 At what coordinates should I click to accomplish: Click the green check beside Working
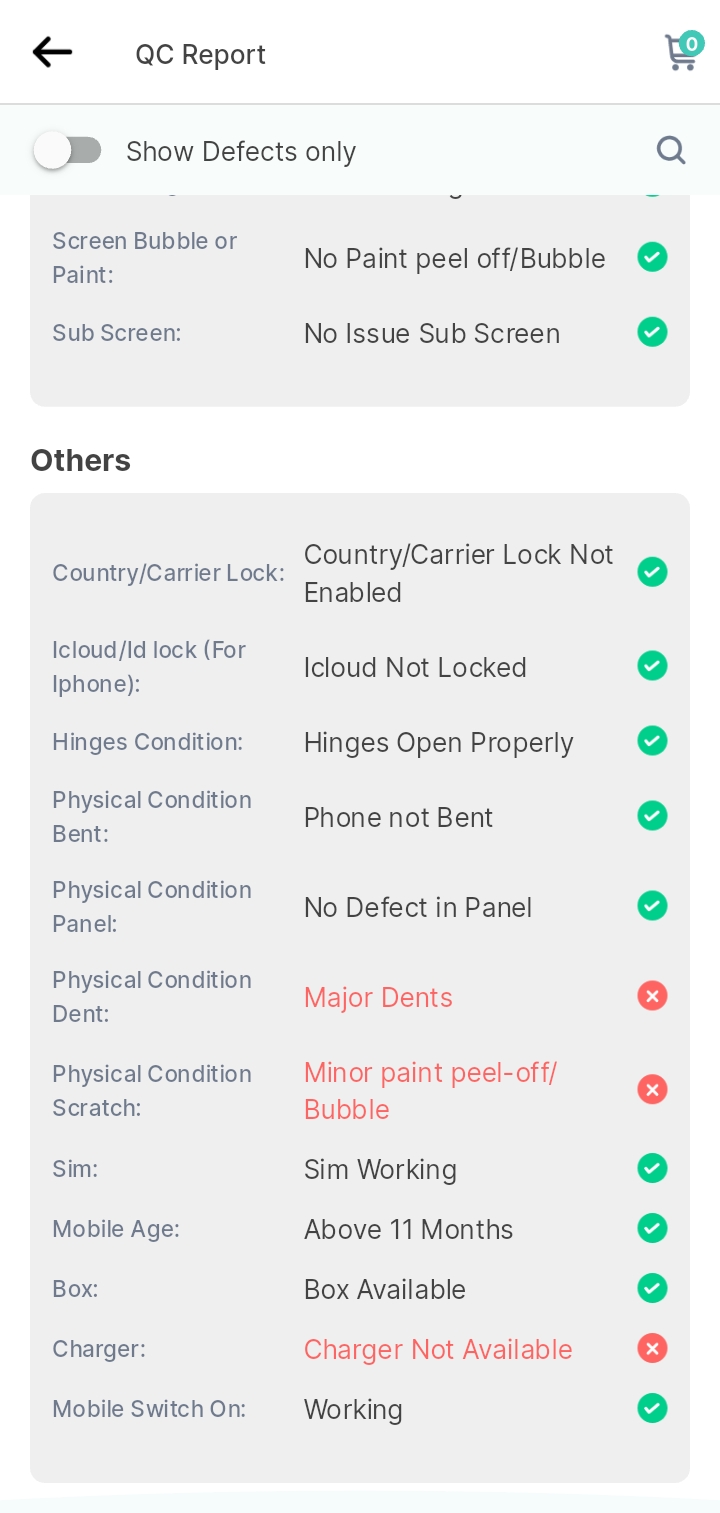tap(652, 1408)
